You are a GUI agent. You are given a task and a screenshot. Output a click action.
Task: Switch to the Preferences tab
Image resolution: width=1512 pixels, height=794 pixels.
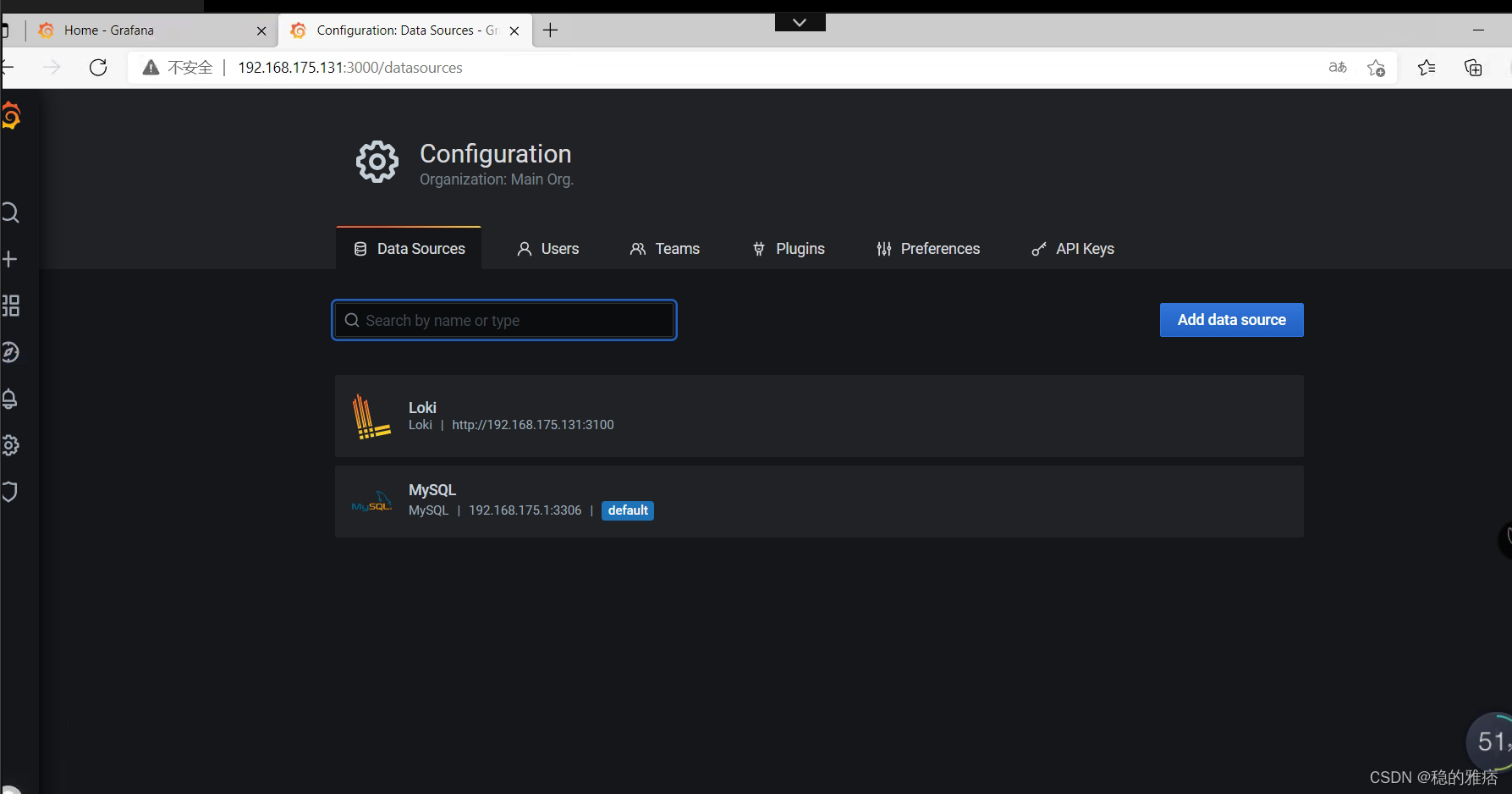pos(928,249)
